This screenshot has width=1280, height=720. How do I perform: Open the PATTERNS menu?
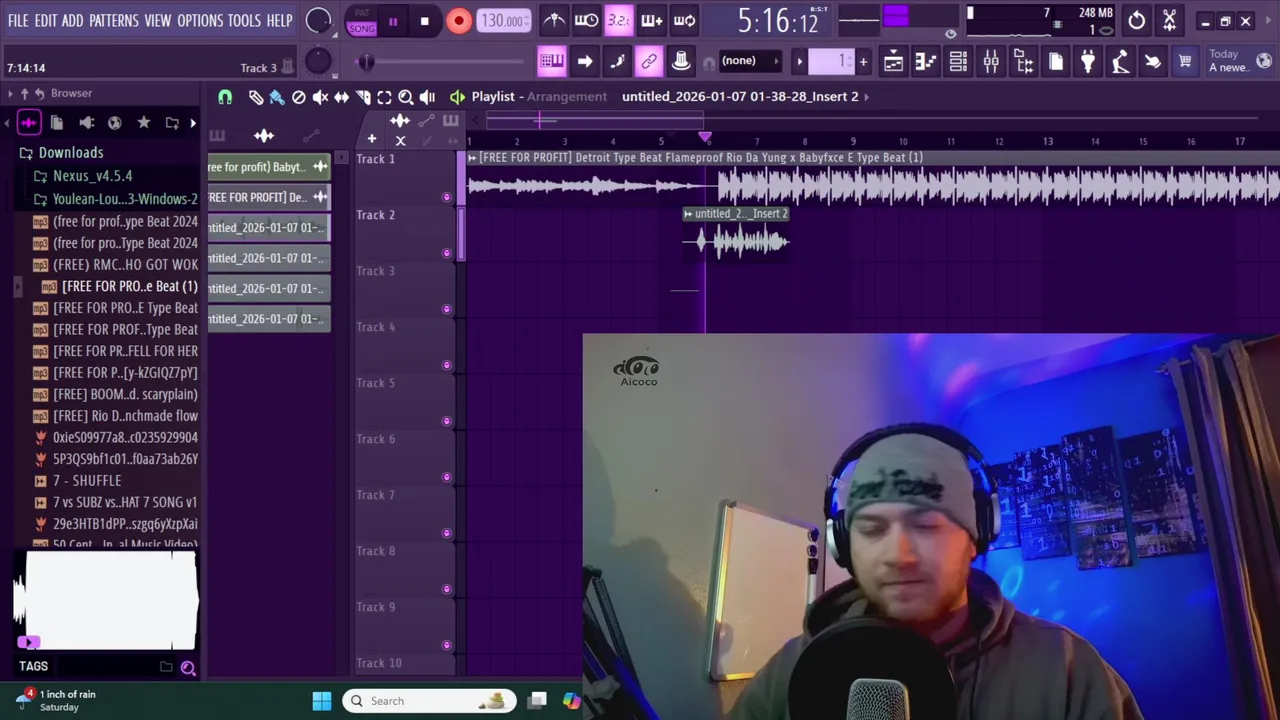(x=114, y=20)
